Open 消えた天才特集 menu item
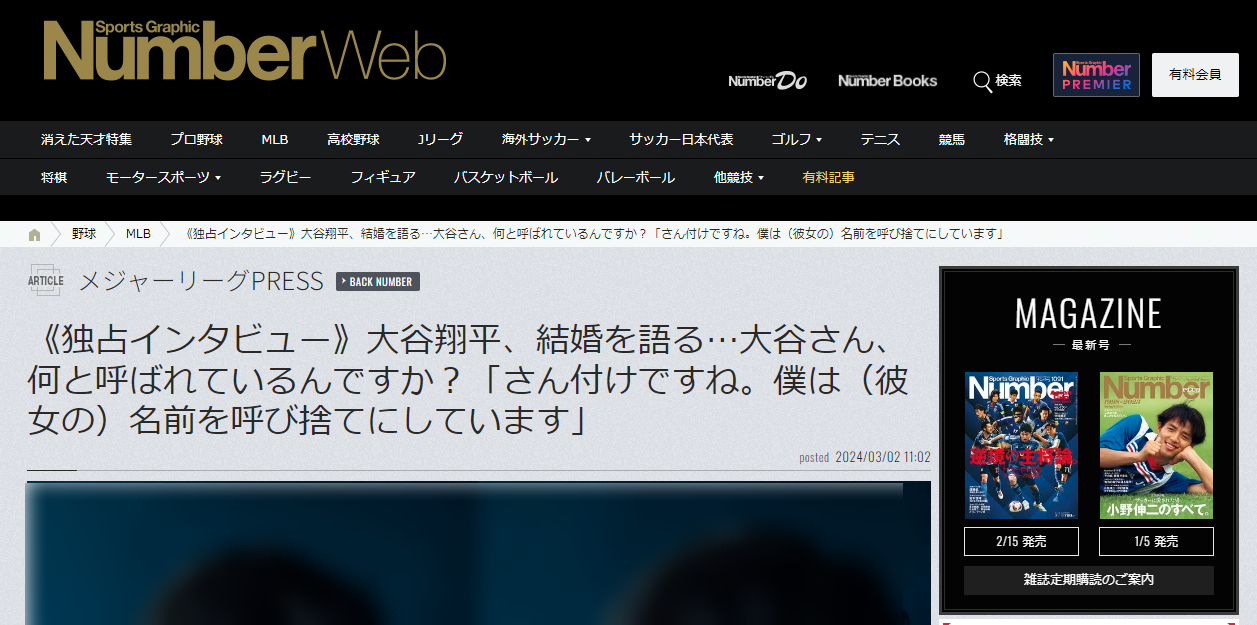The width and height of the screenshot is (1257, 625). [x=86, y=140]
